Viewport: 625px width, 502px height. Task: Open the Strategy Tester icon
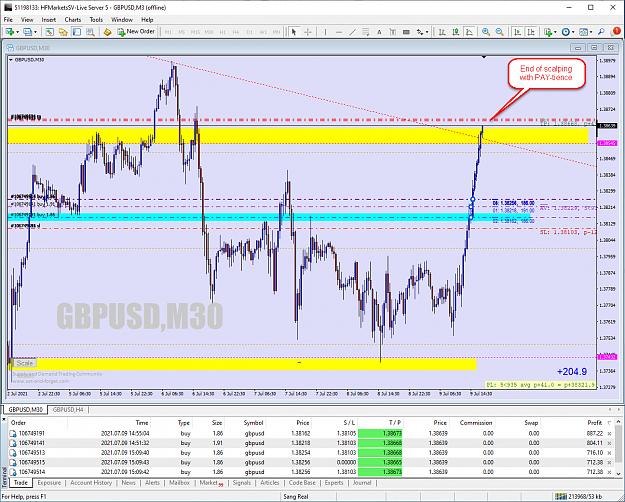tap(90, 32)
